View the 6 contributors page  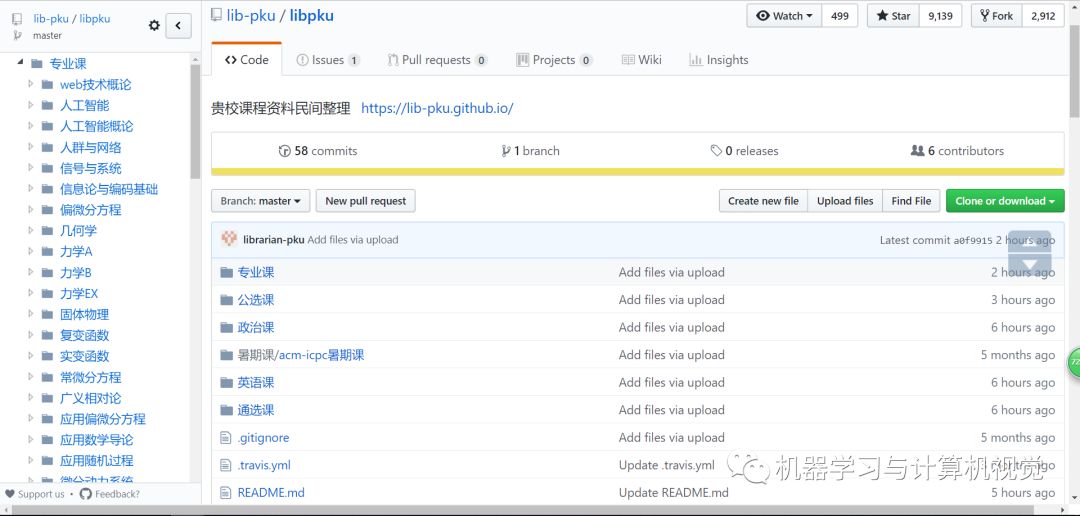pos(957,151)
